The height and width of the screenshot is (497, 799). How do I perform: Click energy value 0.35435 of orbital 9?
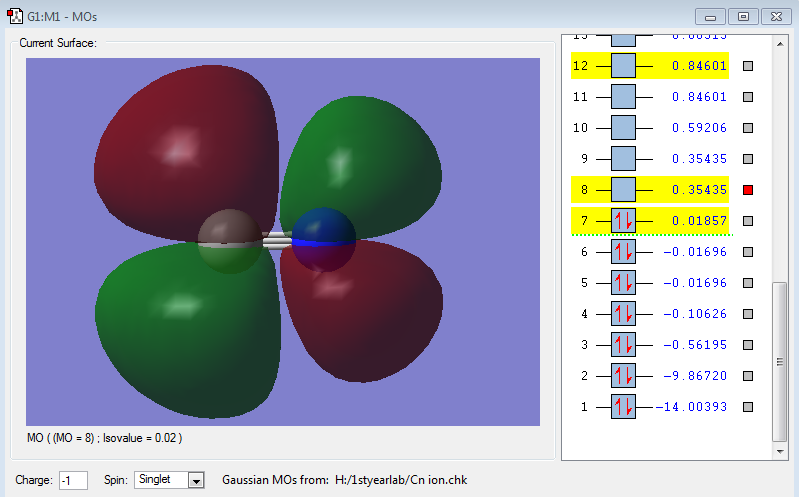699,159
